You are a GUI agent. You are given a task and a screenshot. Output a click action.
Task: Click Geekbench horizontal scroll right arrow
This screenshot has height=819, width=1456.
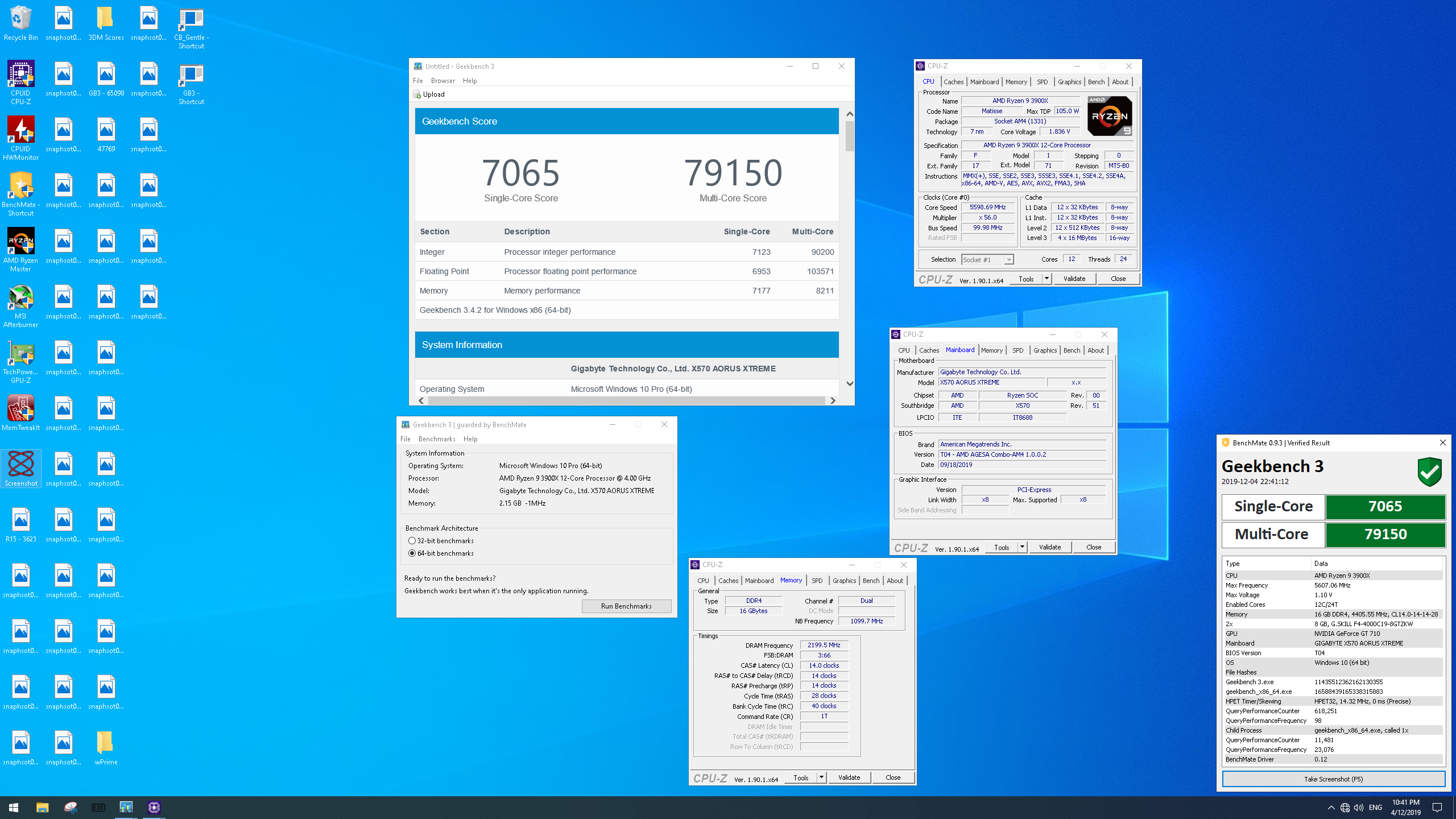833,400
